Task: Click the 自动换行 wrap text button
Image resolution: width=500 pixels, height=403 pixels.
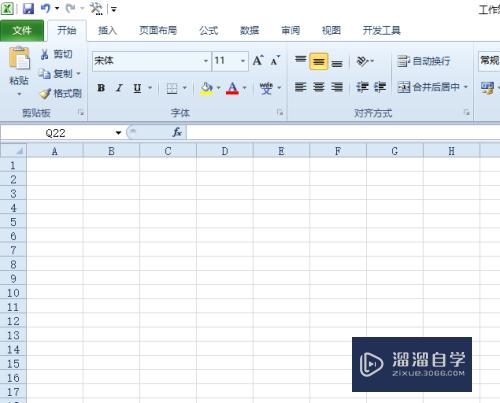Action: click(x=423, y=61)
